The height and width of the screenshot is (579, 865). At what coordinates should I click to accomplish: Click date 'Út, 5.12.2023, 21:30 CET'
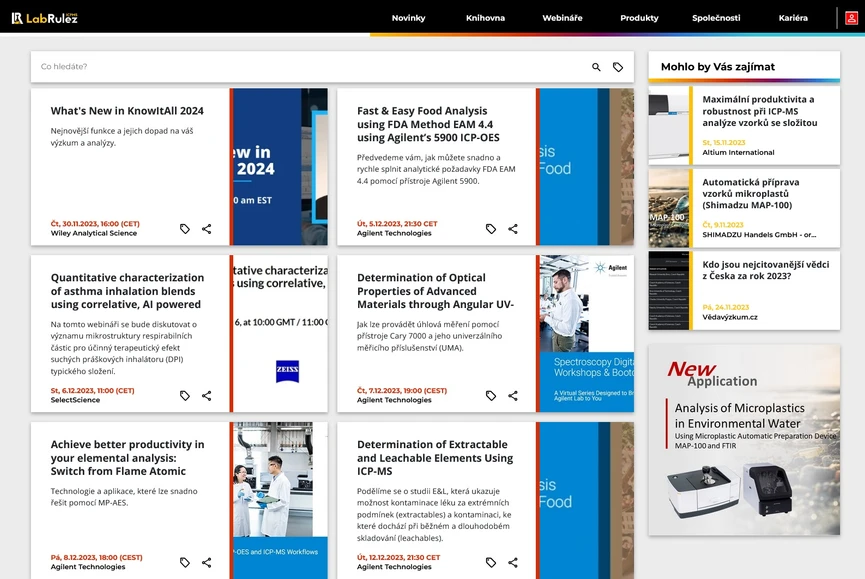coord(397,224)
